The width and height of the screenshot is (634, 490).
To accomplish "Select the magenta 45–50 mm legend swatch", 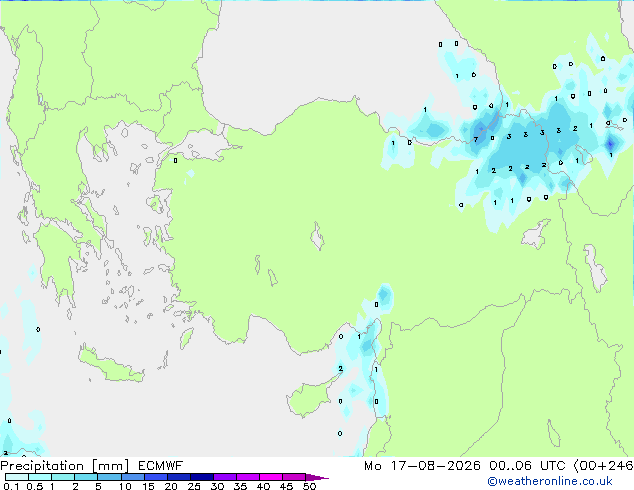I will tap(294, 477).
